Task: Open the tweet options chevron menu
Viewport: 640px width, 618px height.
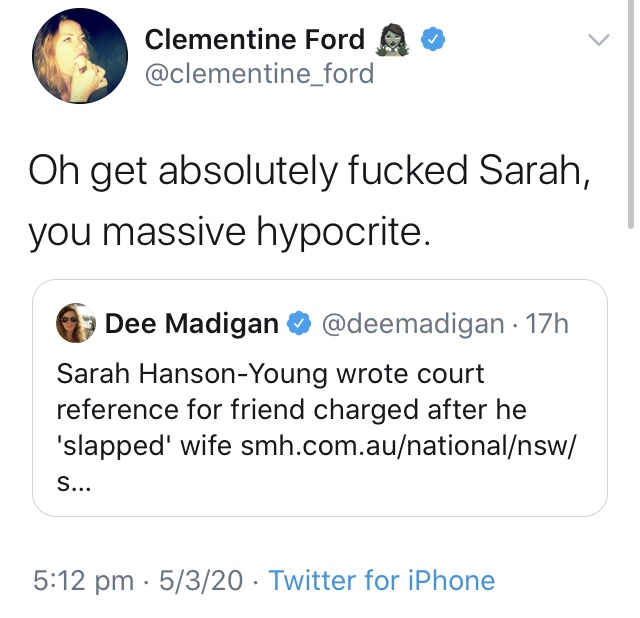Action: coord(598,41)
